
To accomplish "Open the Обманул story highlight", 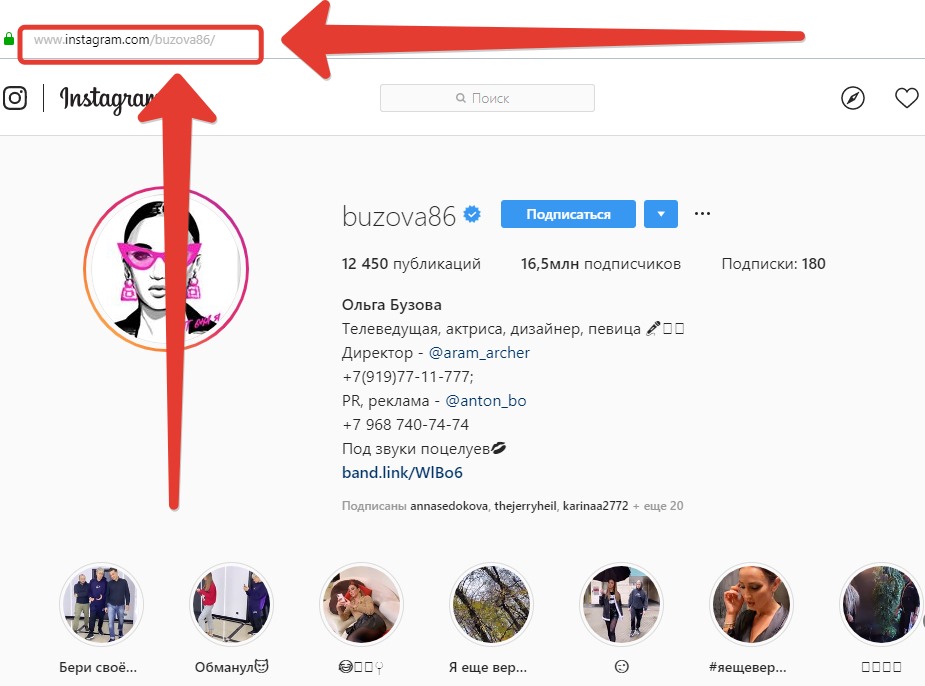I will coord(231,603).
